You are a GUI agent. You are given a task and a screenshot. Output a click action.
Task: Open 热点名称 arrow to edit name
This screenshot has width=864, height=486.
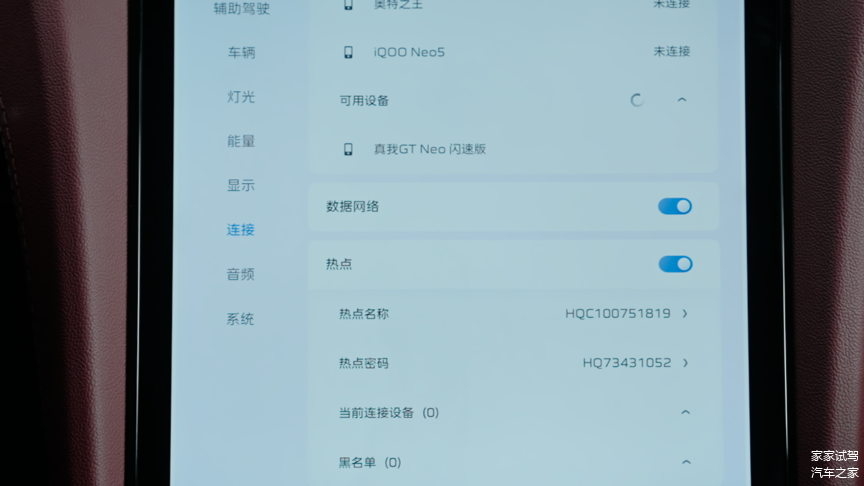coord(685,314)
